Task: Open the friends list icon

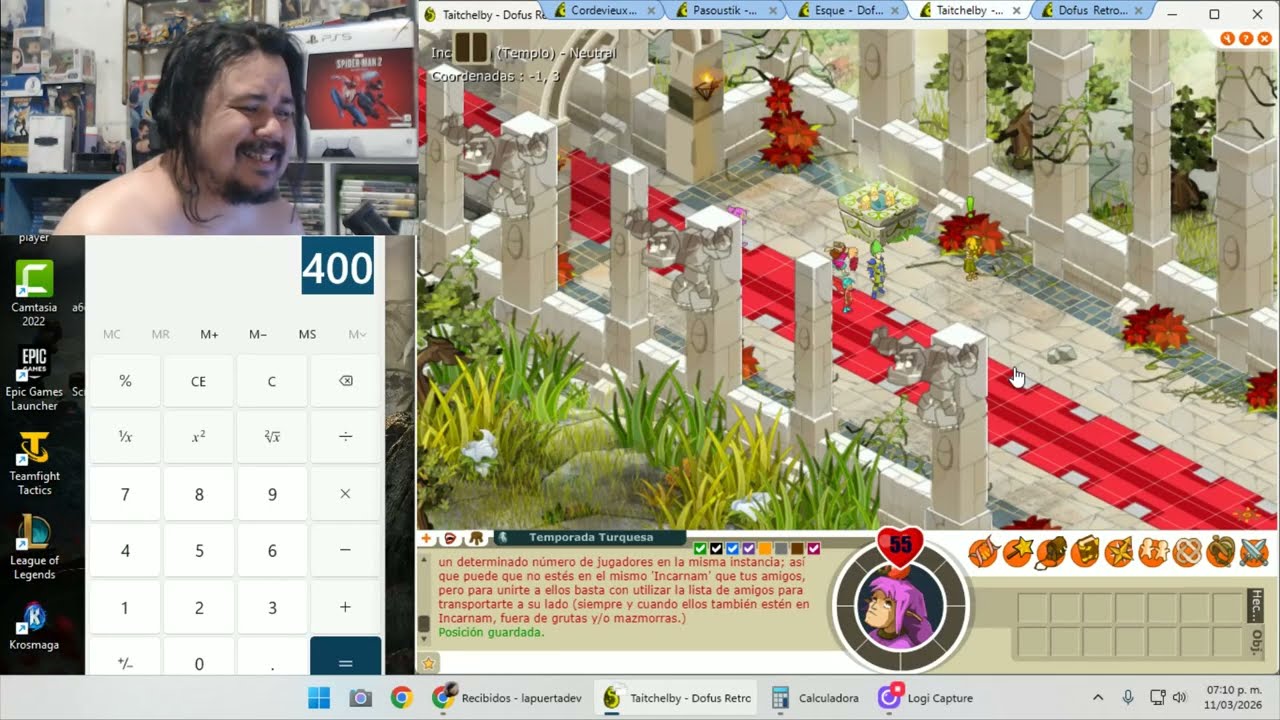Action: tap(1153, 552)
